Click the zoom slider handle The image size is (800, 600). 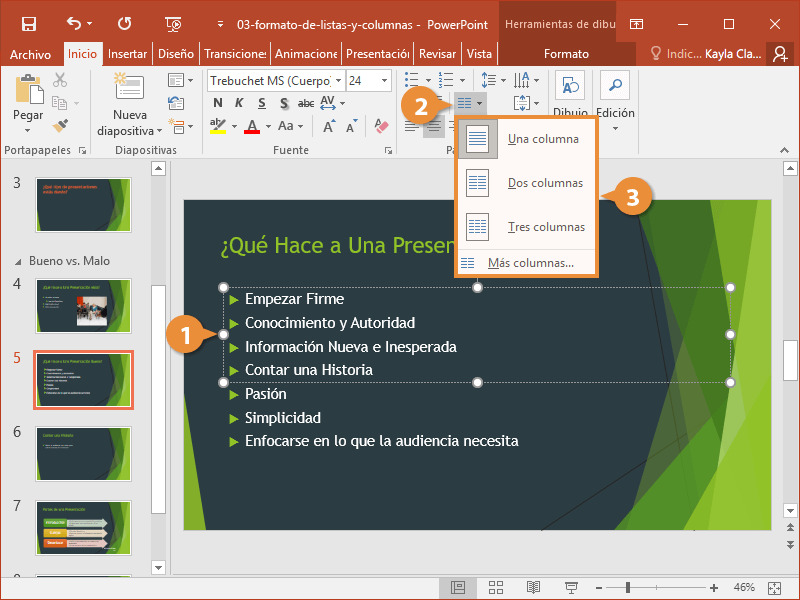coord(627,587)
